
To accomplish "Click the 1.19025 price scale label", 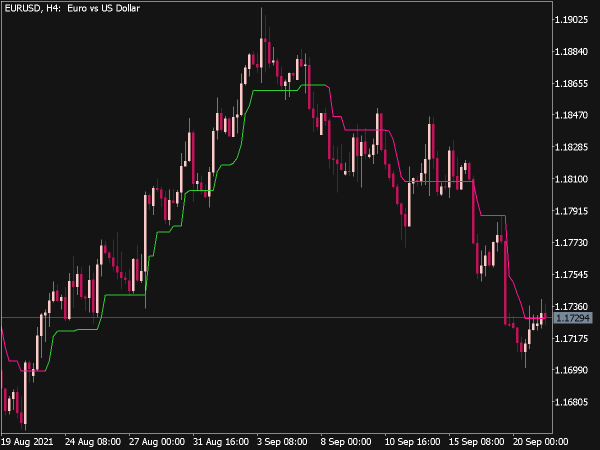I will click(x=571, y=20).
